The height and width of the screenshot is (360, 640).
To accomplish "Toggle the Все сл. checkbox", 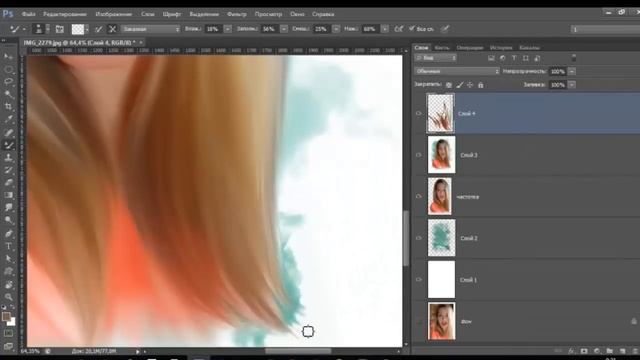I will 411,29.
